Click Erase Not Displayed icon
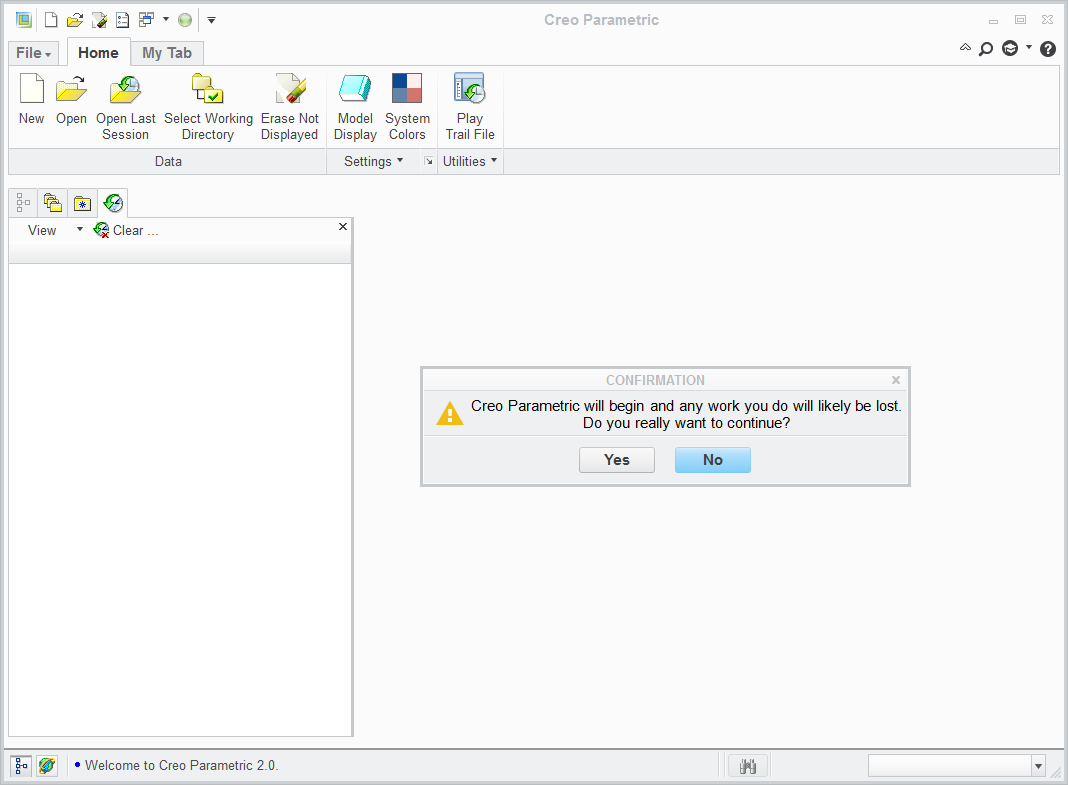 pos(289,108)
